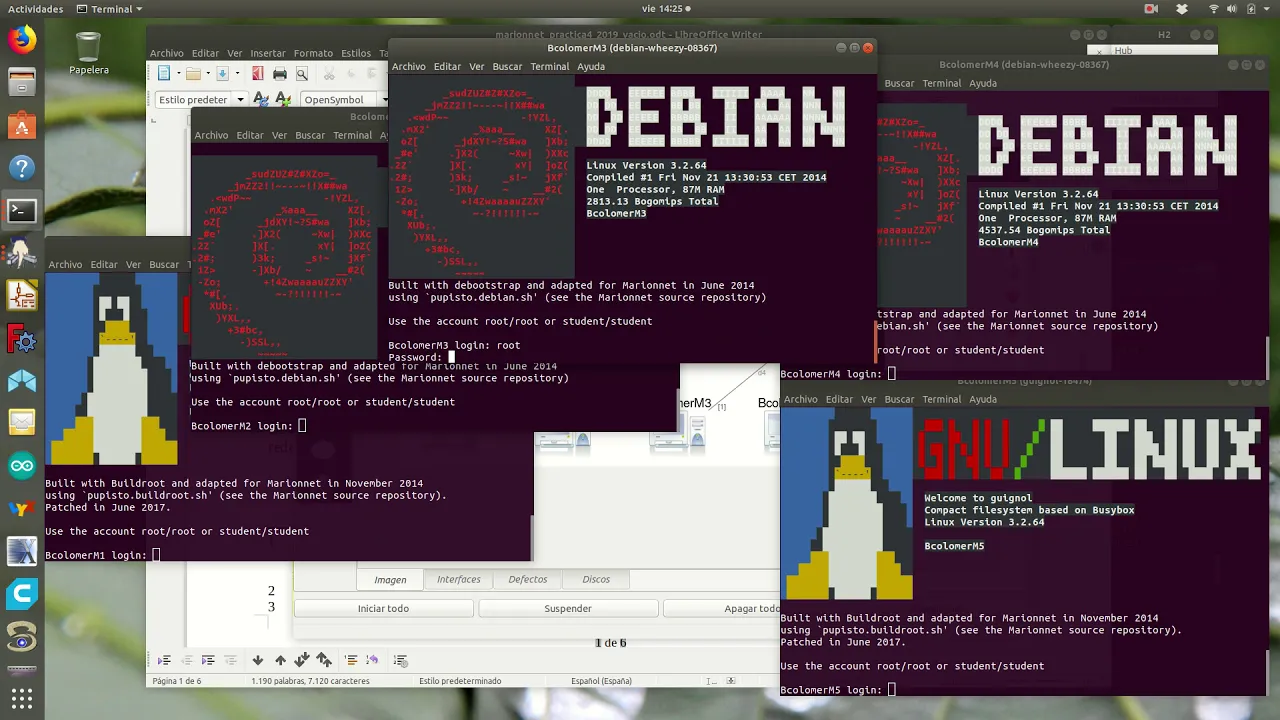Open the Cura dock icon

(22, 595)
